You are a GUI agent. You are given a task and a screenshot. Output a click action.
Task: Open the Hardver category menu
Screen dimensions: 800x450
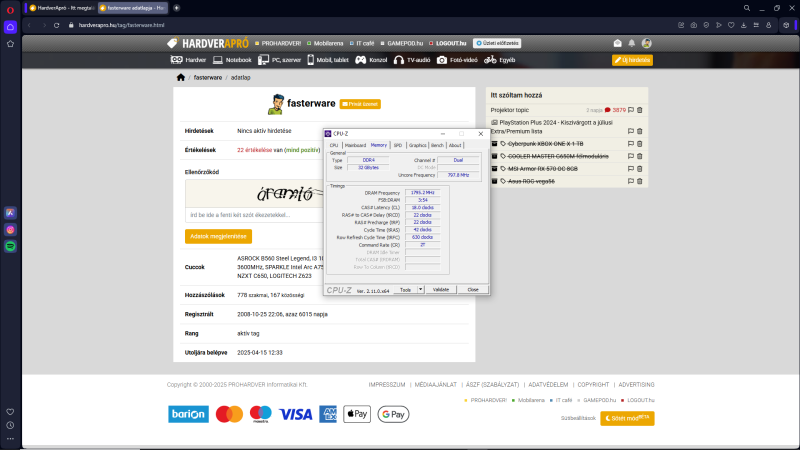point(188,60)
